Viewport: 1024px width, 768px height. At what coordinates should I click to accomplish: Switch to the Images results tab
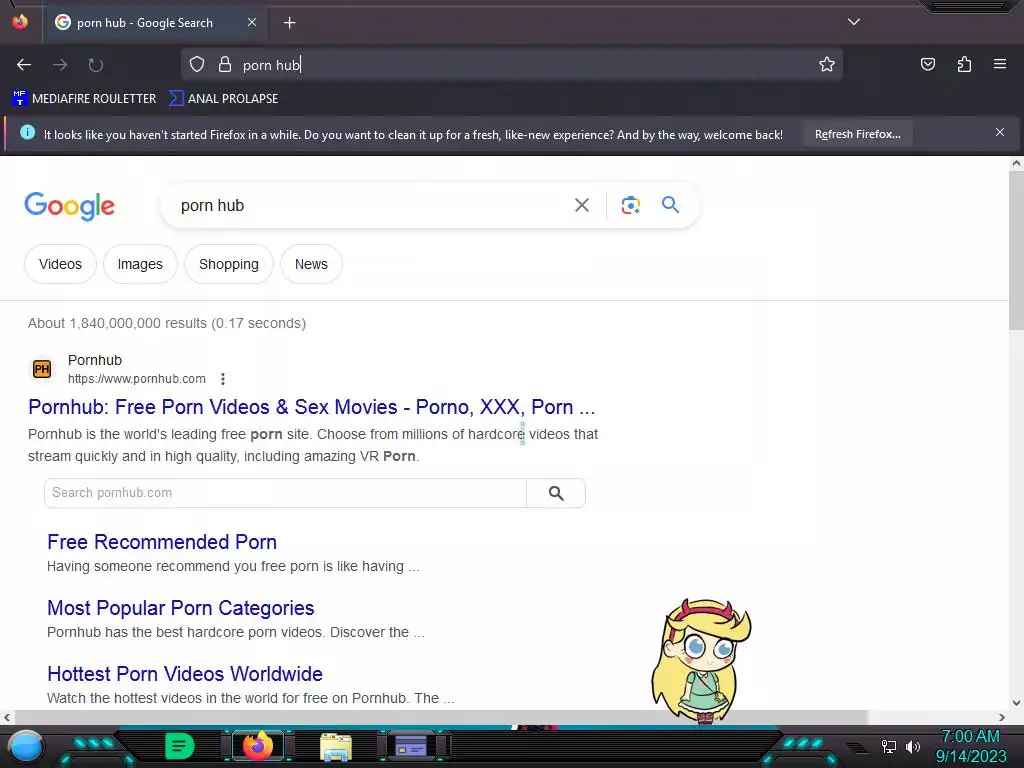pyautogui.click(x=140, y=264)
